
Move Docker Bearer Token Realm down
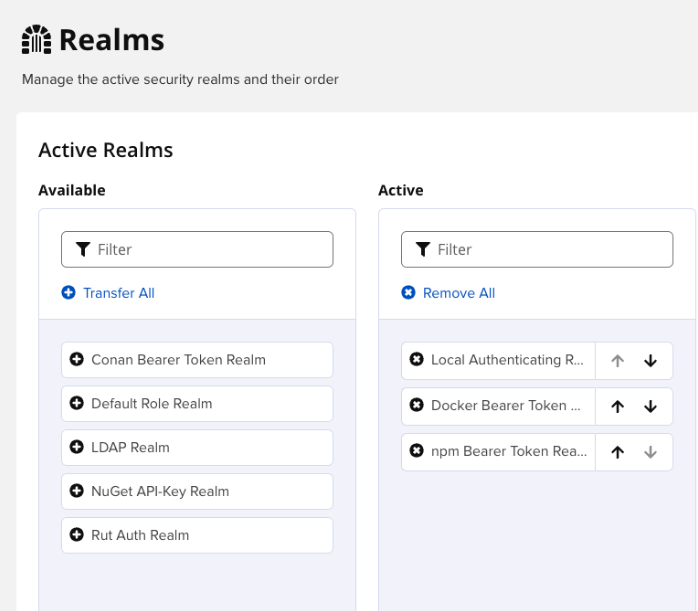click(x=651, y=407)
